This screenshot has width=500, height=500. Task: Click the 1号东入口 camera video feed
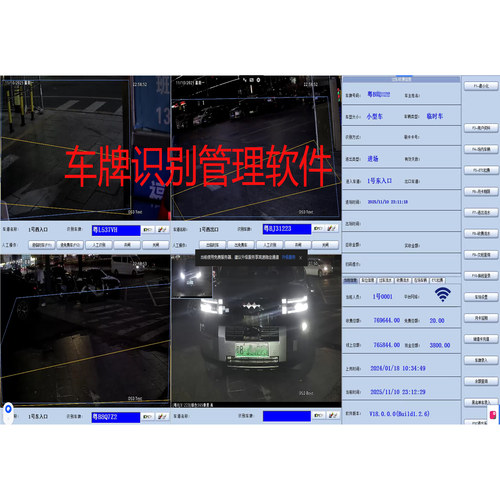point(85,330)
